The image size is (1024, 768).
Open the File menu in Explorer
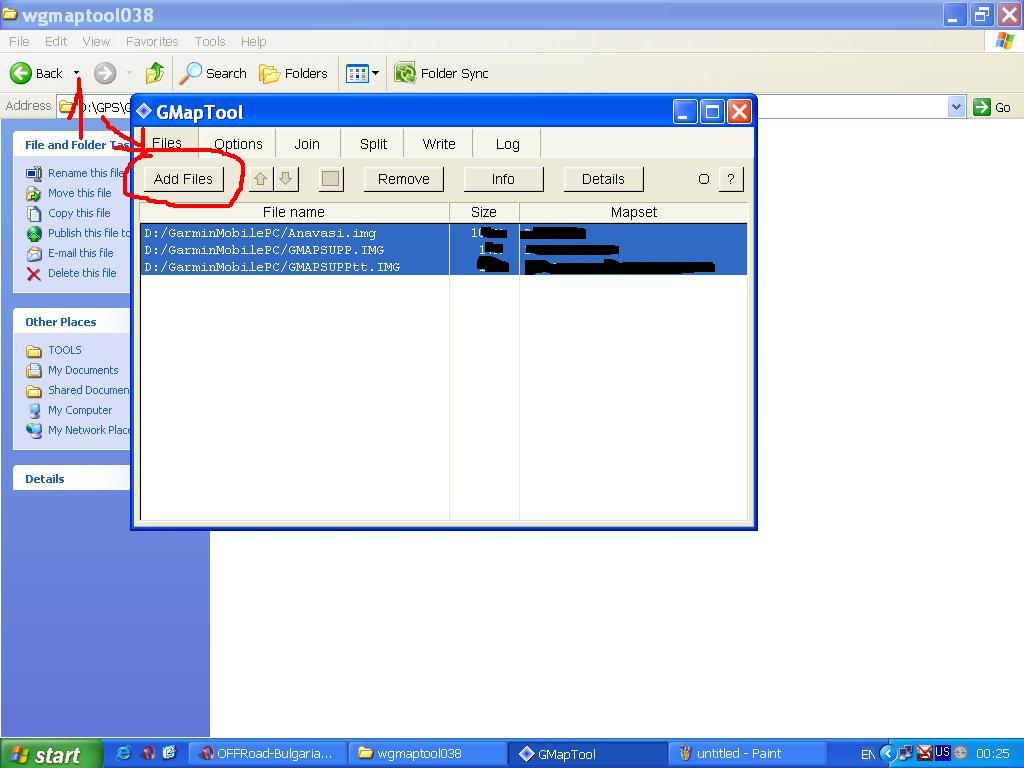point(19,41)
